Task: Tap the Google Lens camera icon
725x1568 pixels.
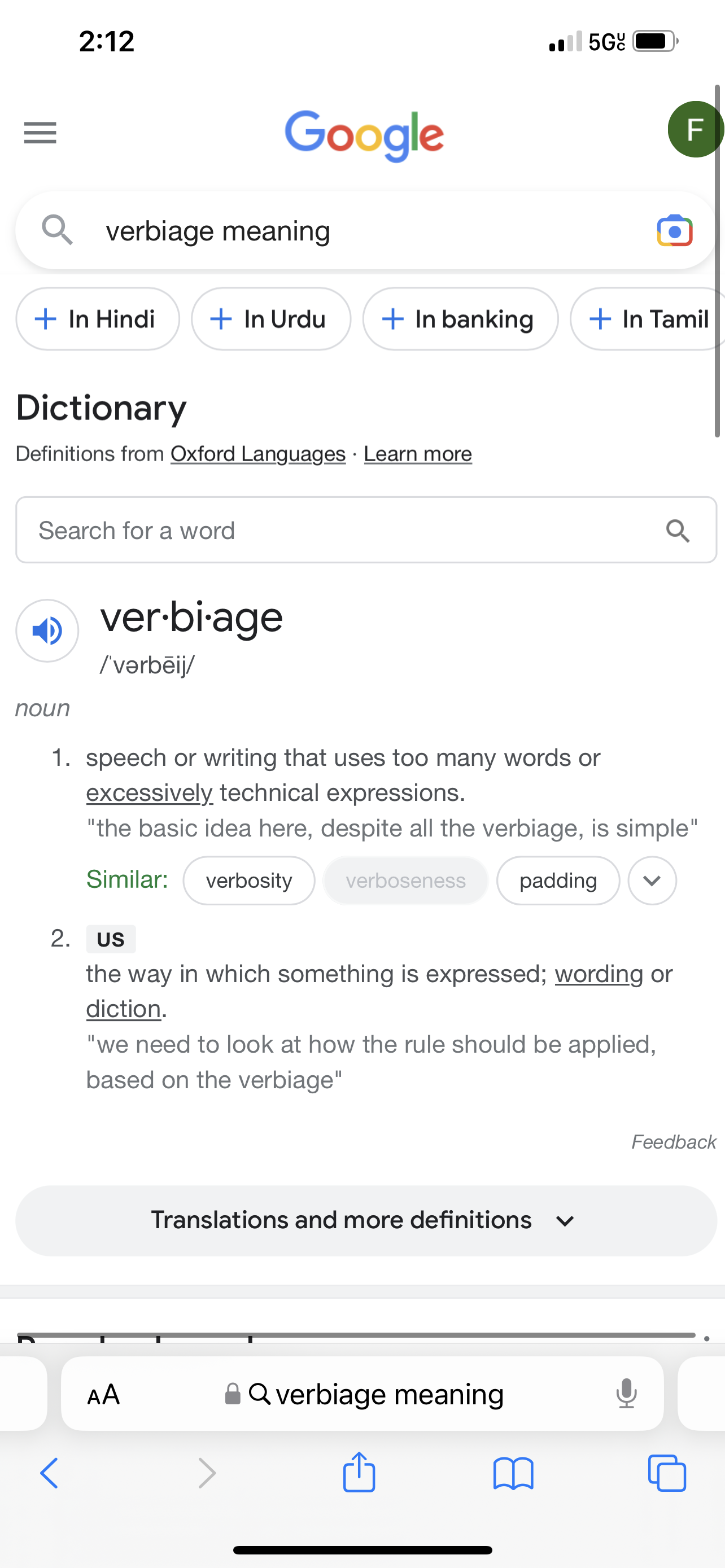Action: (675, 231)
